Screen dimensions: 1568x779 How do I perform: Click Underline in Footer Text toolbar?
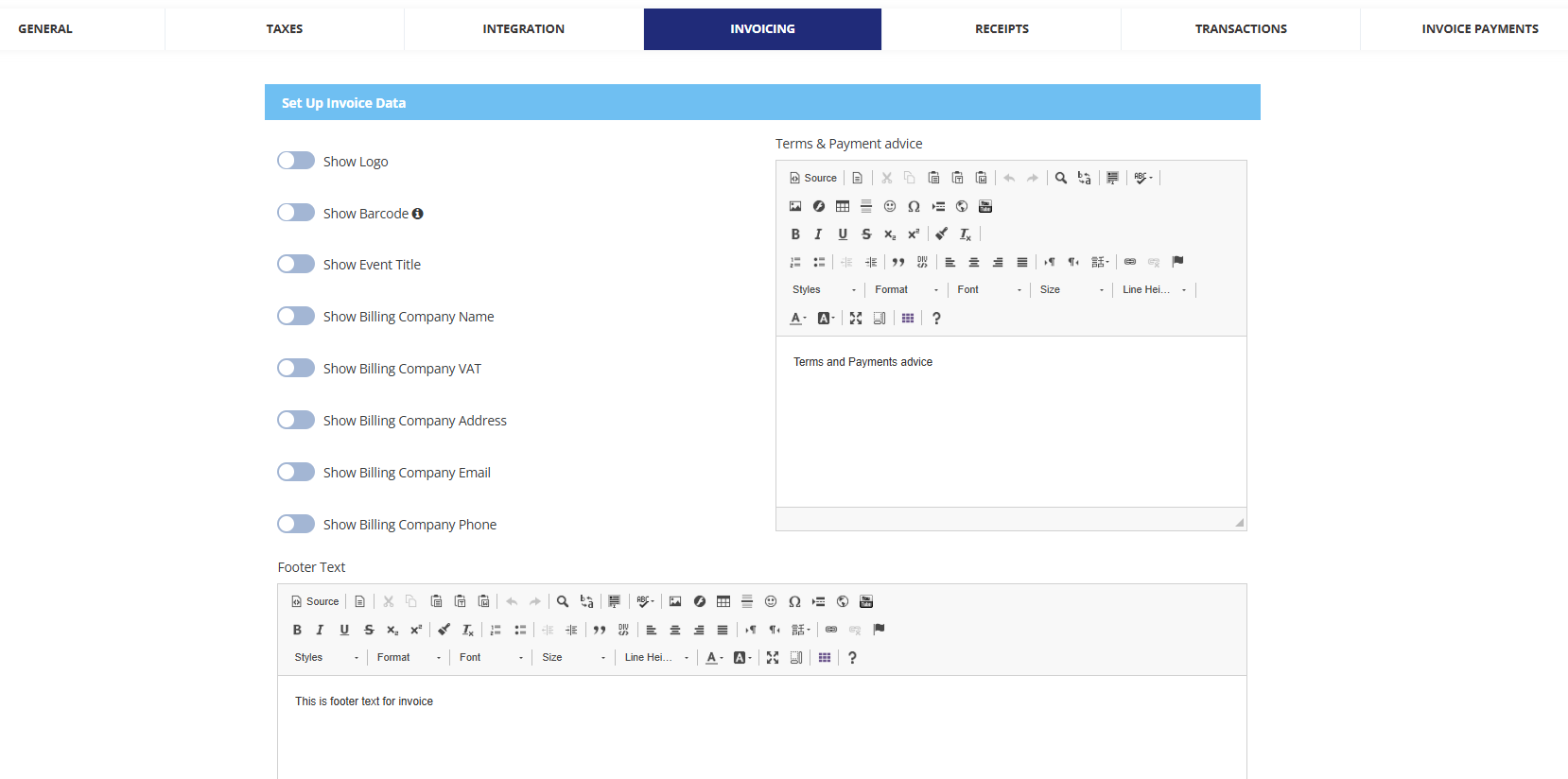tap(344, 630)
